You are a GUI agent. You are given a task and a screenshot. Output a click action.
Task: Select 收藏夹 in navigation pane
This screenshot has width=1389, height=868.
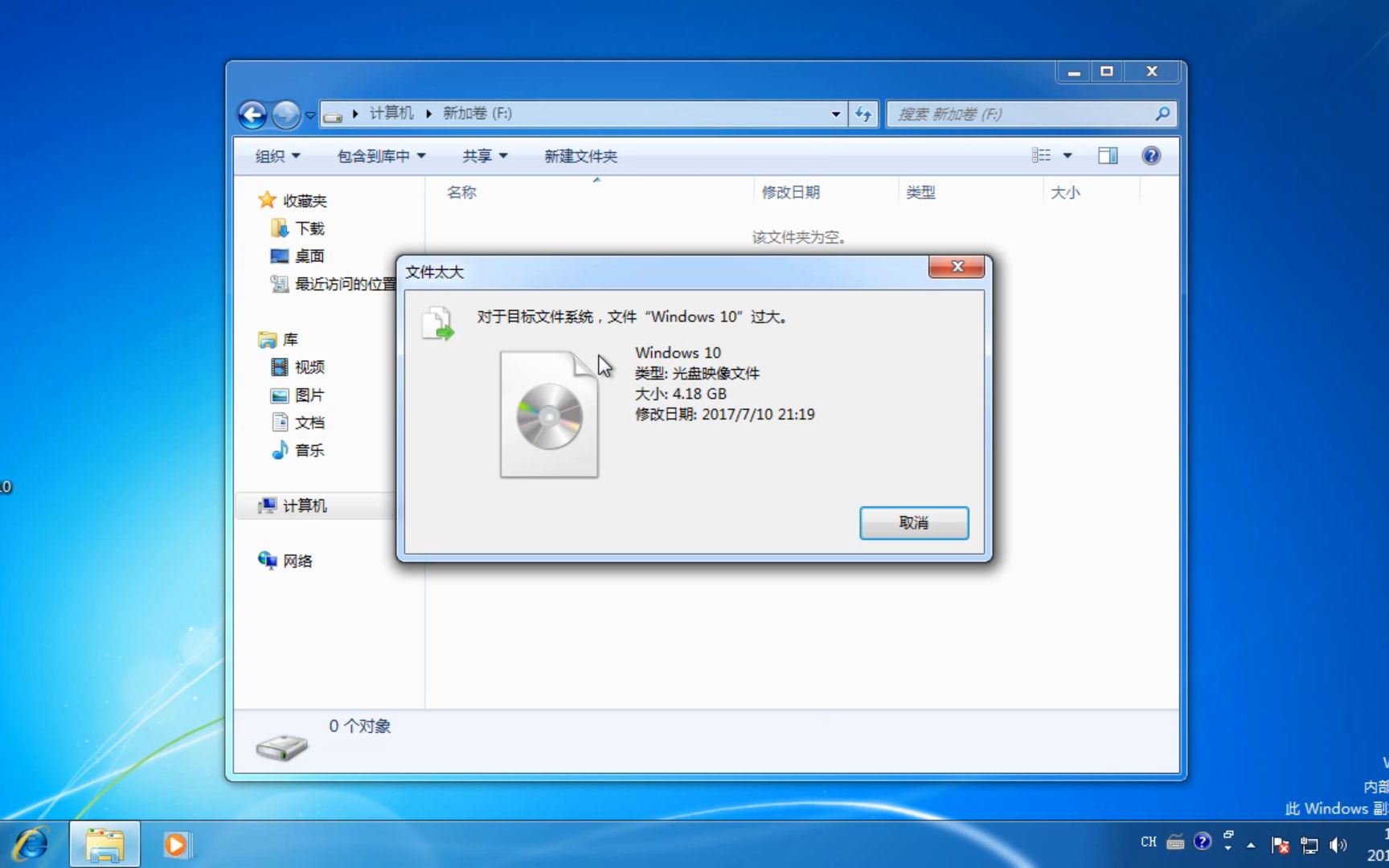(x=293, y=200)
